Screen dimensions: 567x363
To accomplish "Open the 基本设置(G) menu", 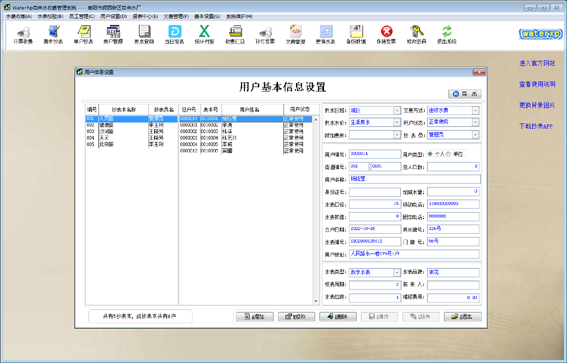I will 207,16.
